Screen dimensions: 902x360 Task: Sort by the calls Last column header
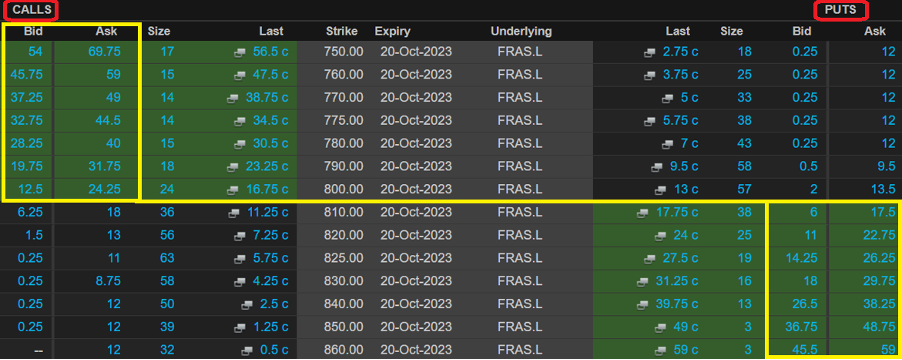click(271, 32)
